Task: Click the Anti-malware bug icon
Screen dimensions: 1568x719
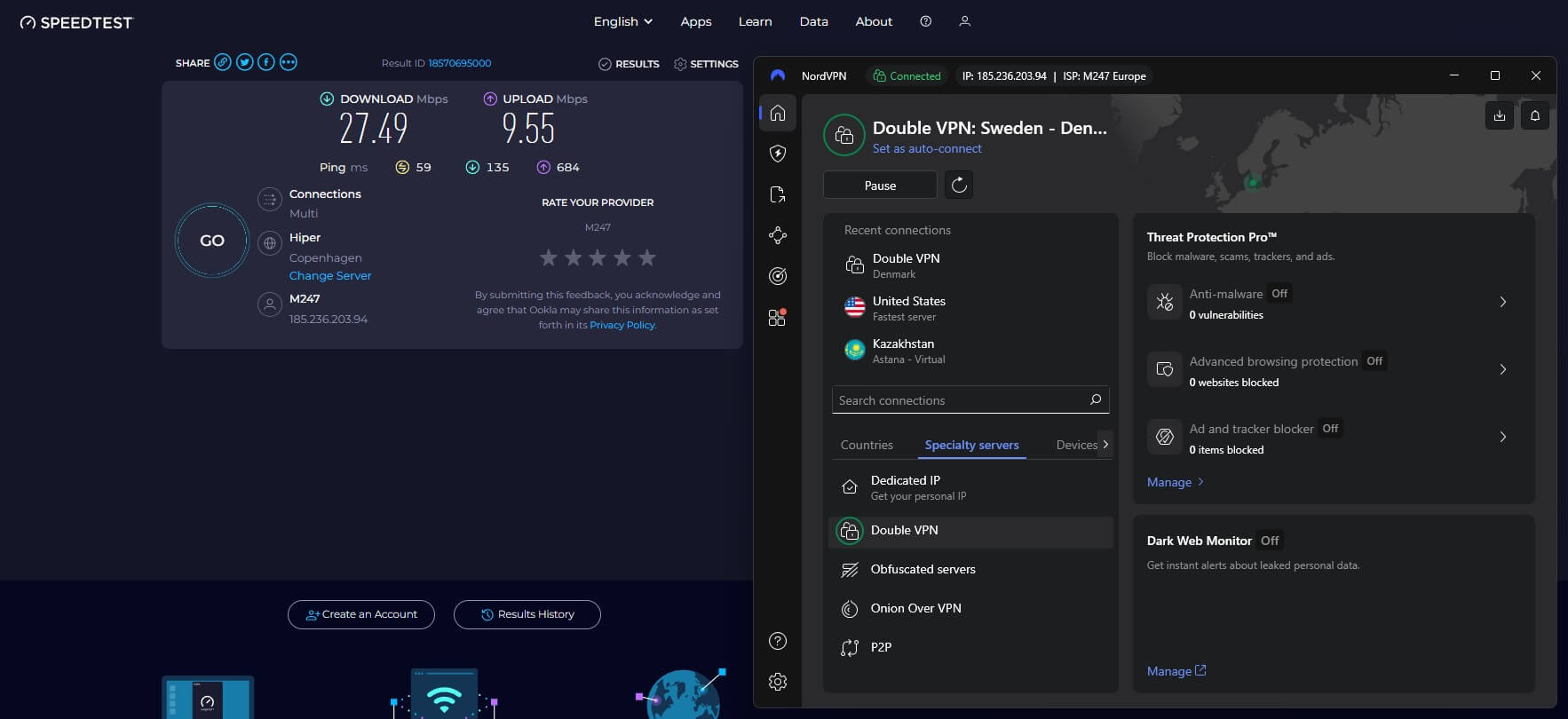Action: coord(1165,302)
